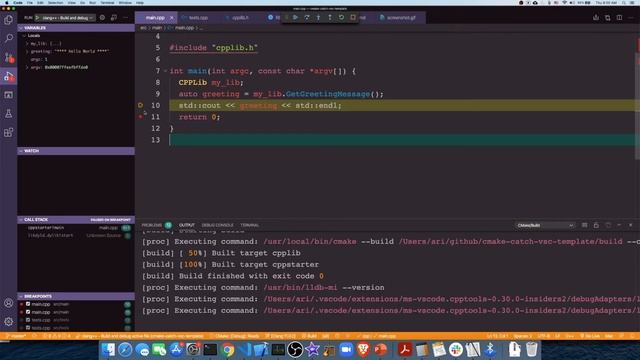This screenshot has width=640, height=360.
Task: Collapse the Breakpoints section
Action: tap(76, 296)
